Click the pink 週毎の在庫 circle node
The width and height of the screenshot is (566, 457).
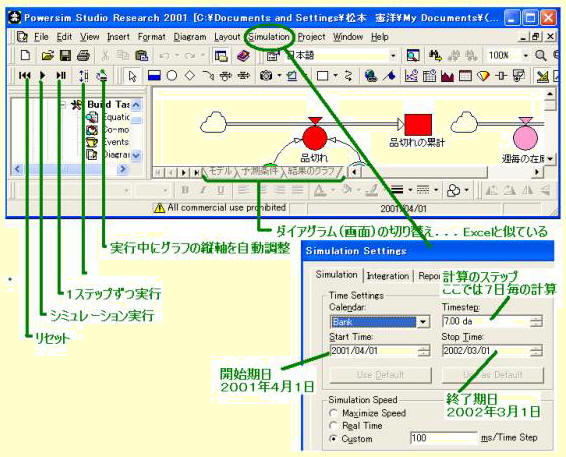coord(525,138)
